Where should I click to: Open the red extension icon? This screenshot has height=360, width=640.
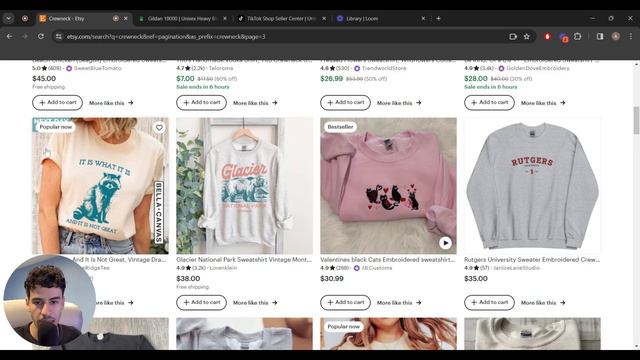(547, 37)
